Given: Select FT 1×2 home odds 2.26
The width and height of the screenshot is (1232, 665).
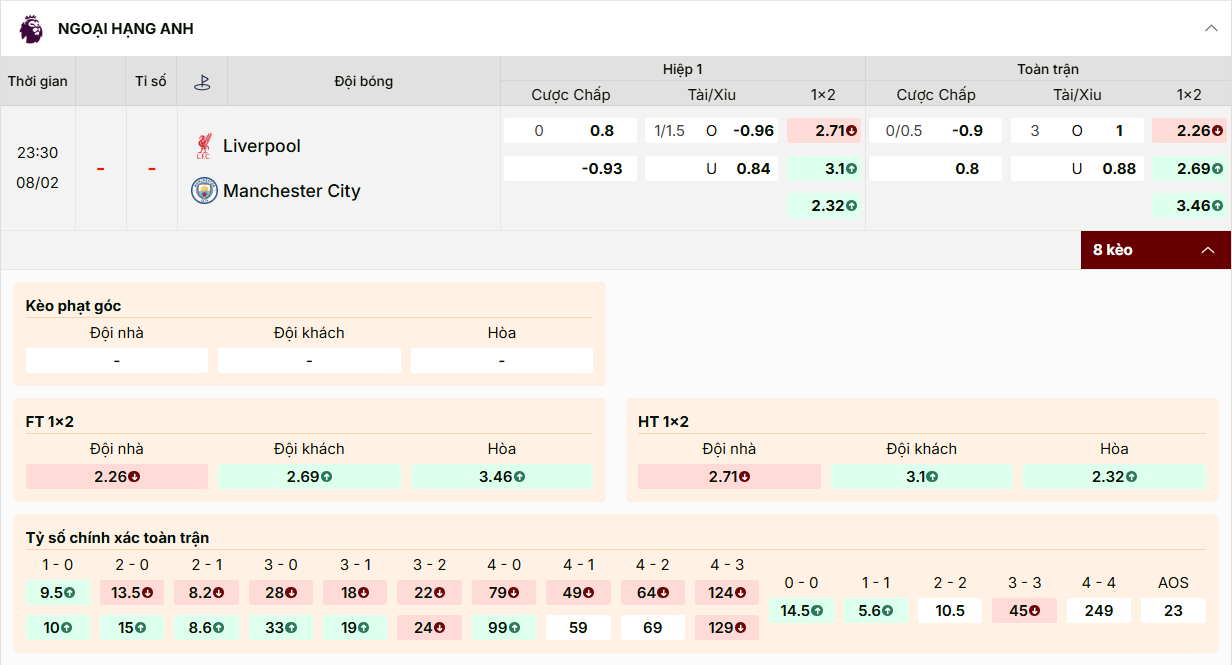Looking at the screenshot, I should pyautogui.click(x=117, y=477).
